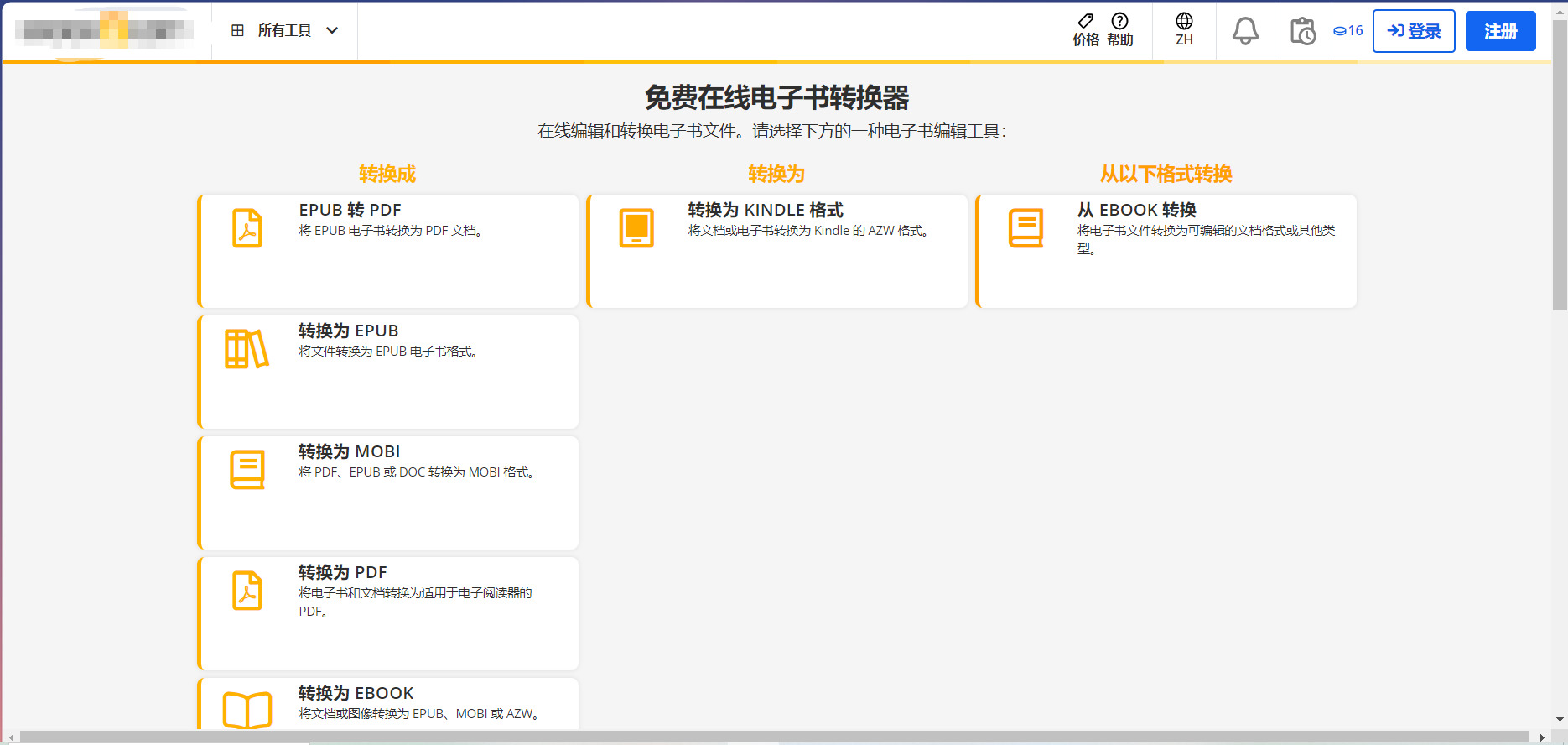
Task: Click the 转换为 EBOOK open-book icon
Action: pyautogui.click(x=247, y=710)
